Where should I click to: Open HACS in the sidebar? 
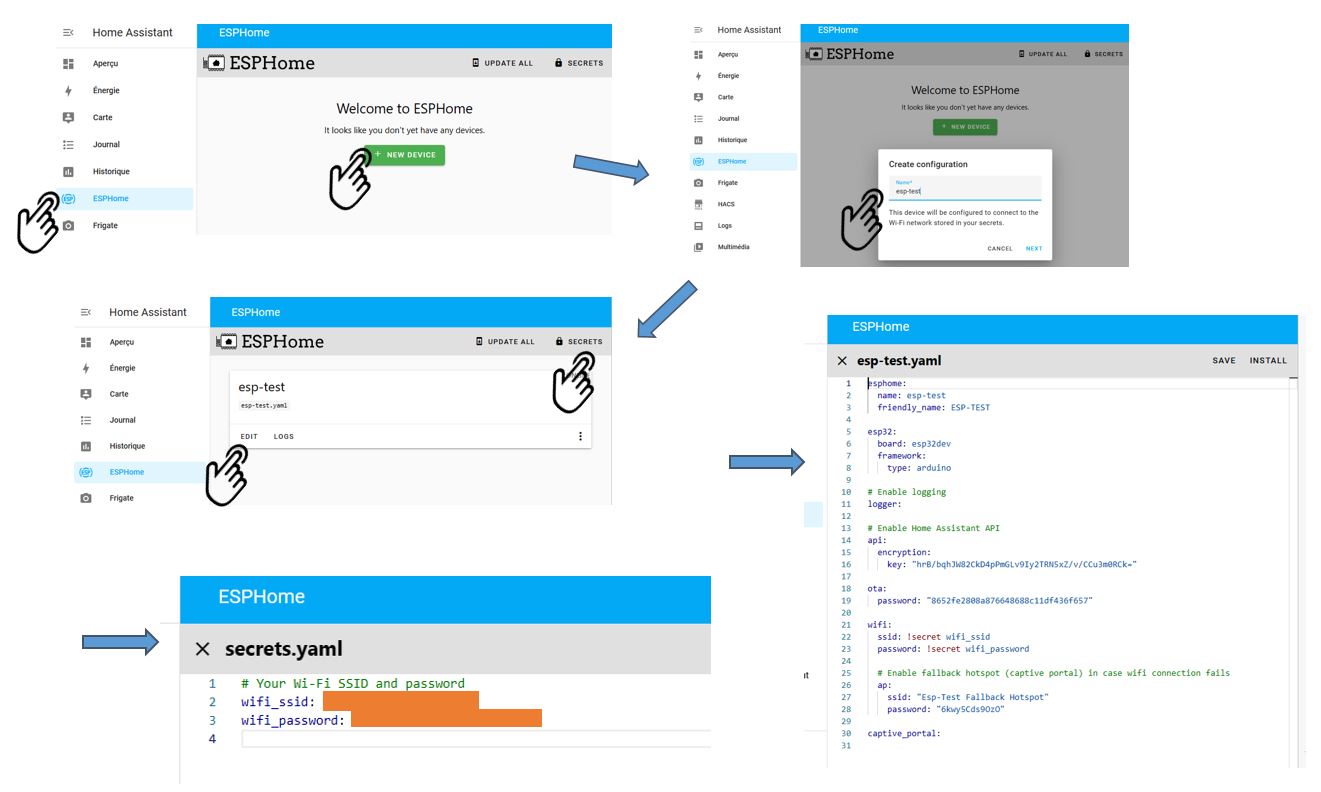(726, 204)
